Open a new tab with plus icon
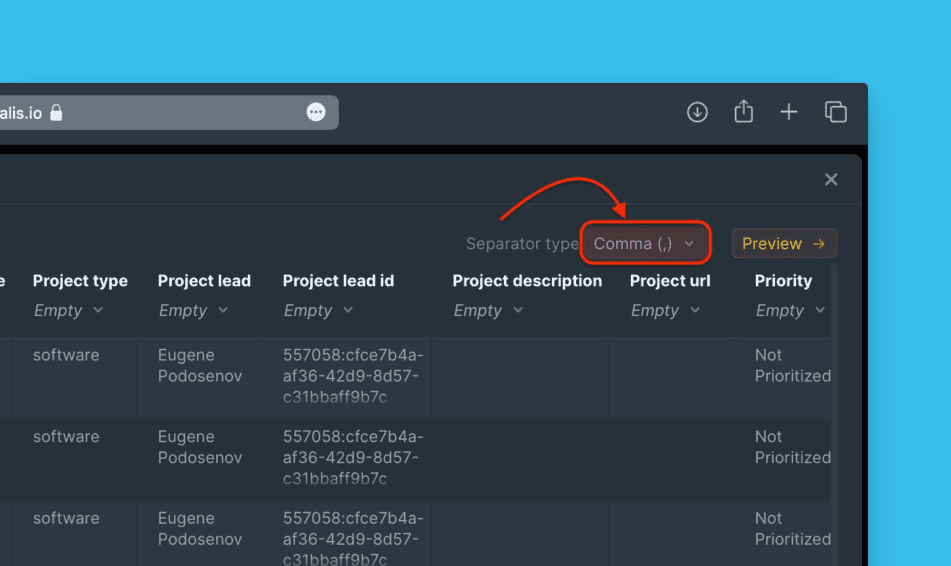 pyautogui.click(x=789, y=112)
